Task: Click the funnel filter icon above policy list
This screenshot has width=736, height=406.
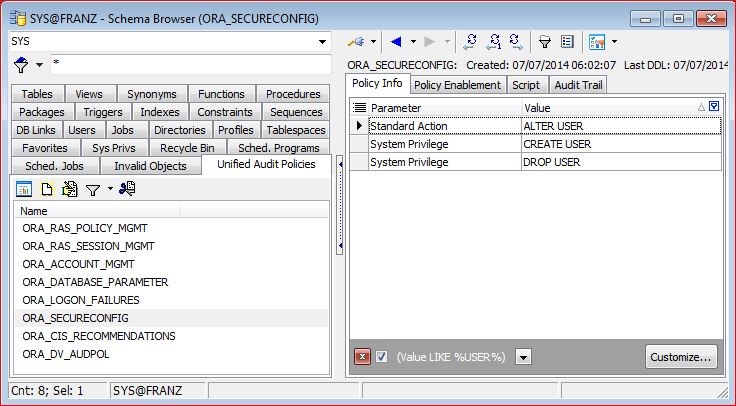Action: point(93,190)
